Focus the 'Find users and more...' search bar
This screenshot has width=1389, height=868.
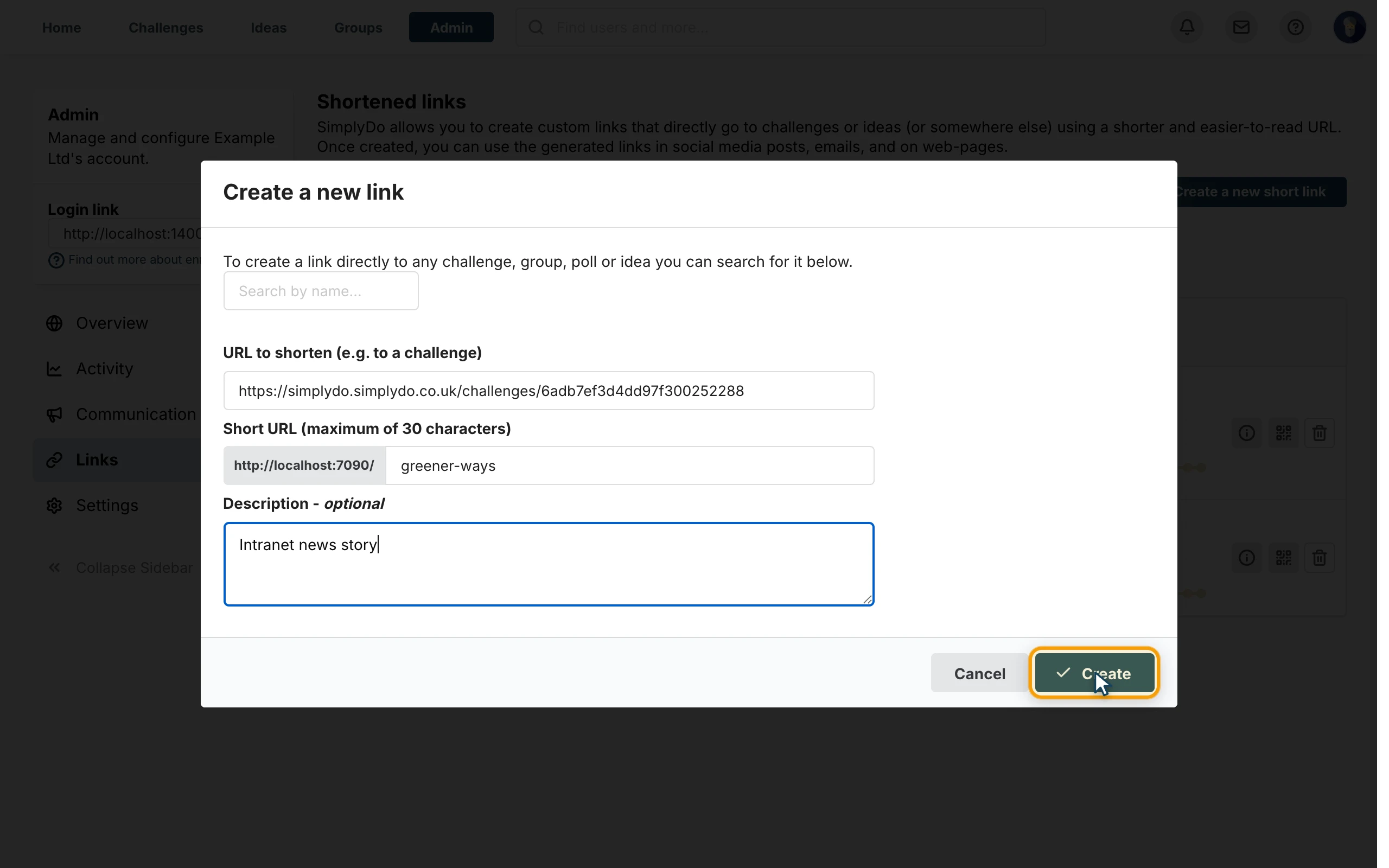pyautogui.click(x=780, y=27)
